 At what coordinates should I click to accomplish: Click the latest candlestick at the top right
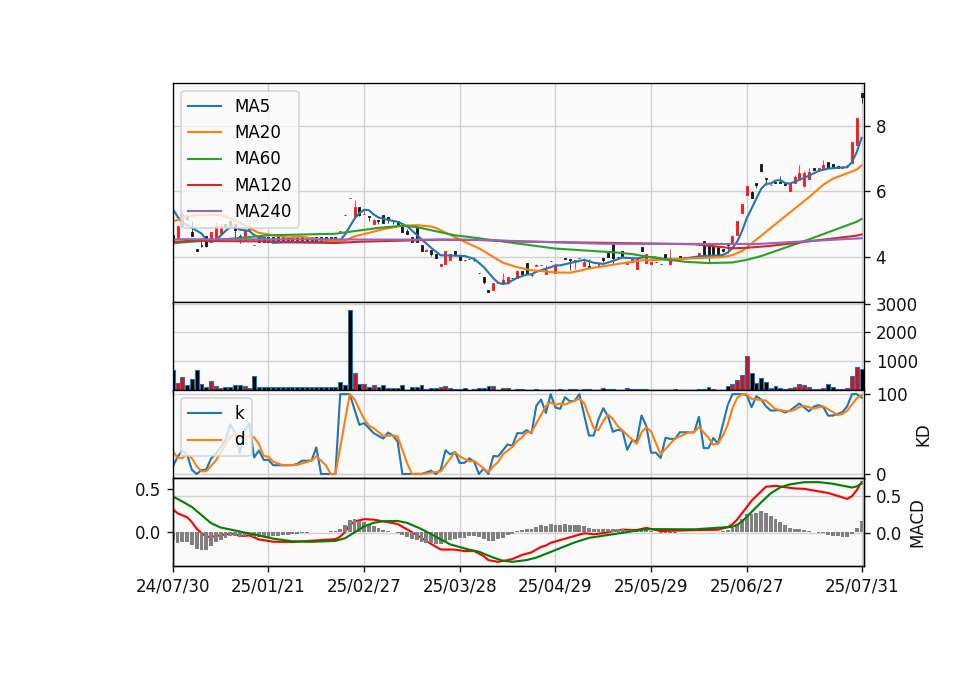point(862,97)
